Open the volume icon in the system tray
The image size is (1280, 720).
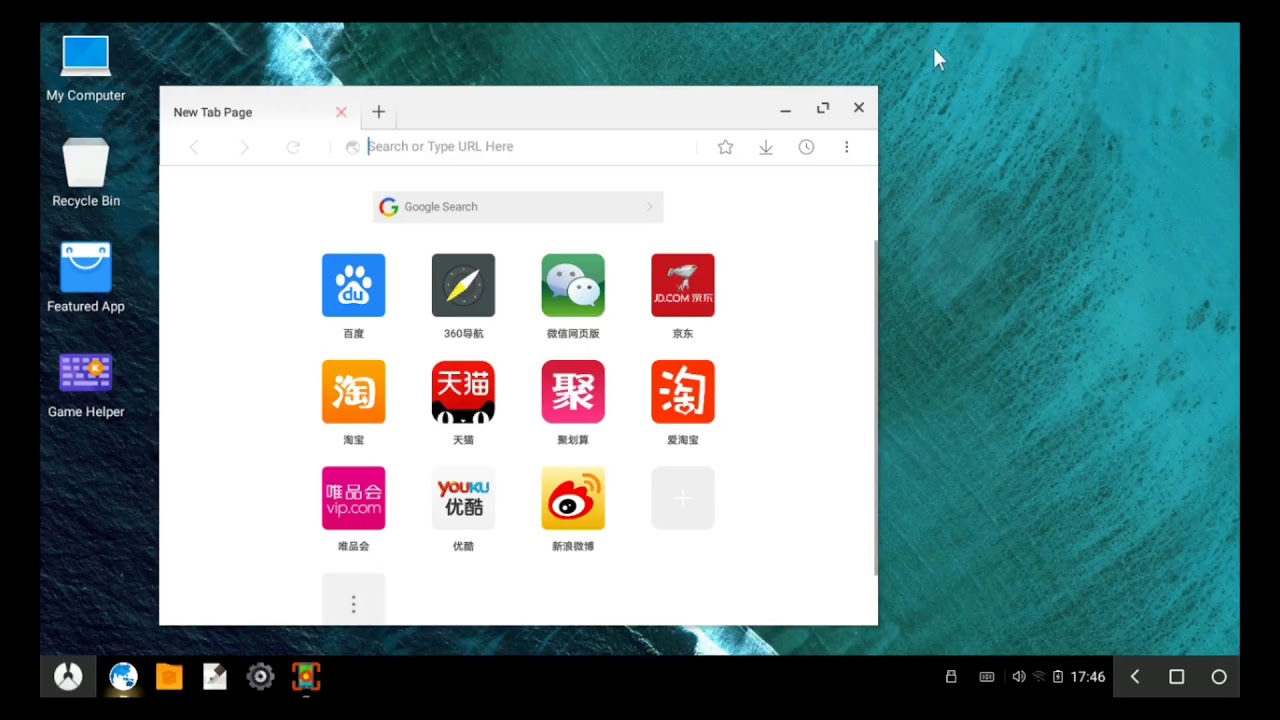(1018, 676)
